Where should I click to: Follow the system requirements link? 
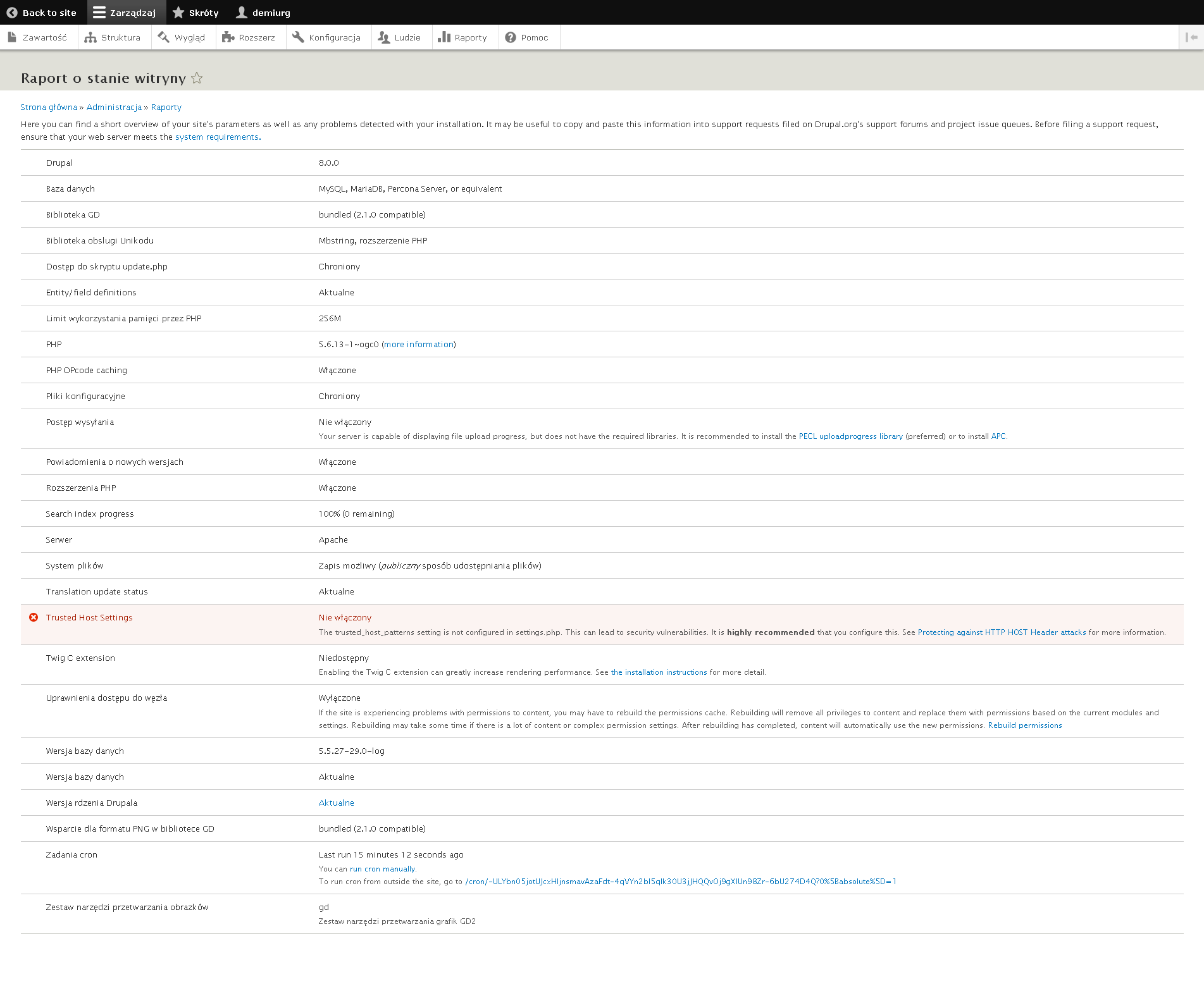point(216,137)
